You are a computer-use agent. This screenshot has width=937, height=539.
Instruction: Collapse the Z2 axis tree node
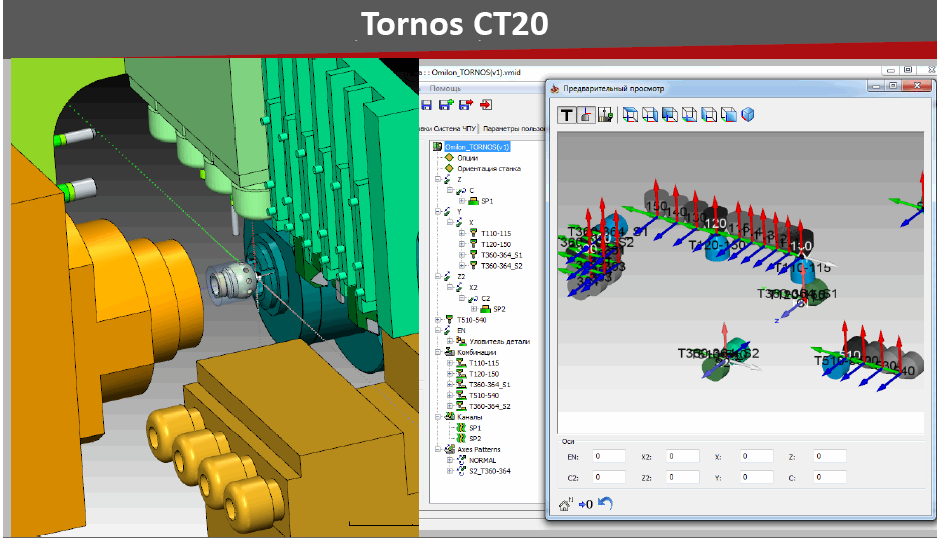pos(438,277)
